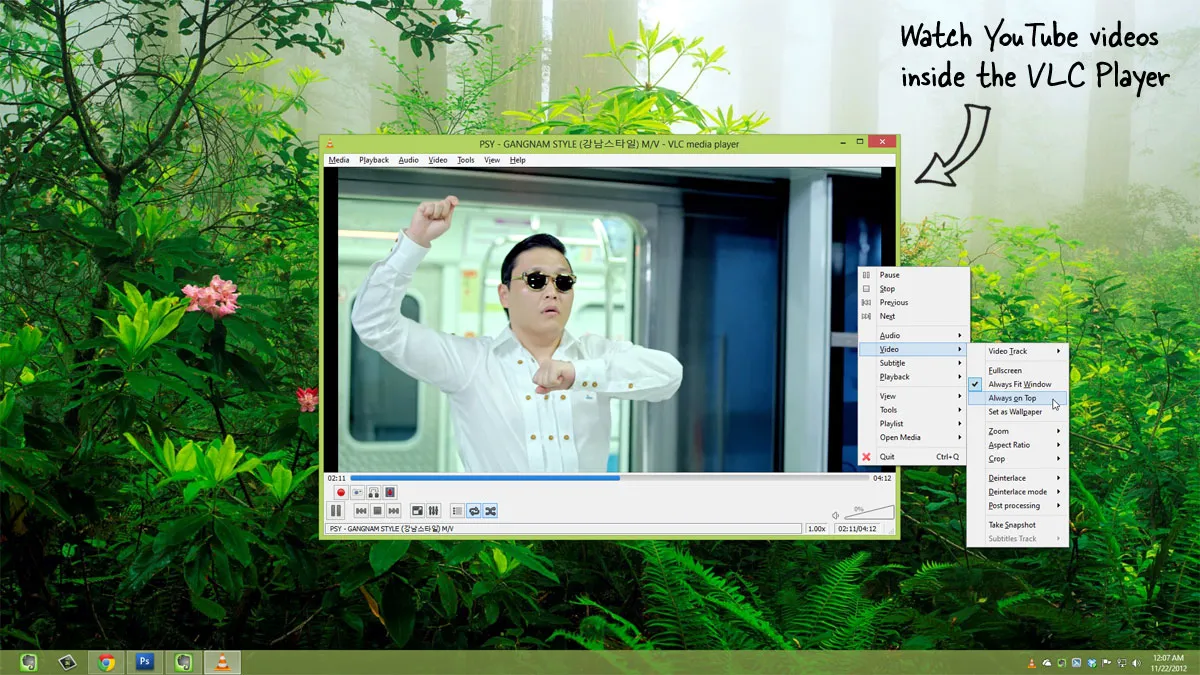Launch VLC from the taskbar icon
The height and width of the screenshot is (675, 1200).
220,661
